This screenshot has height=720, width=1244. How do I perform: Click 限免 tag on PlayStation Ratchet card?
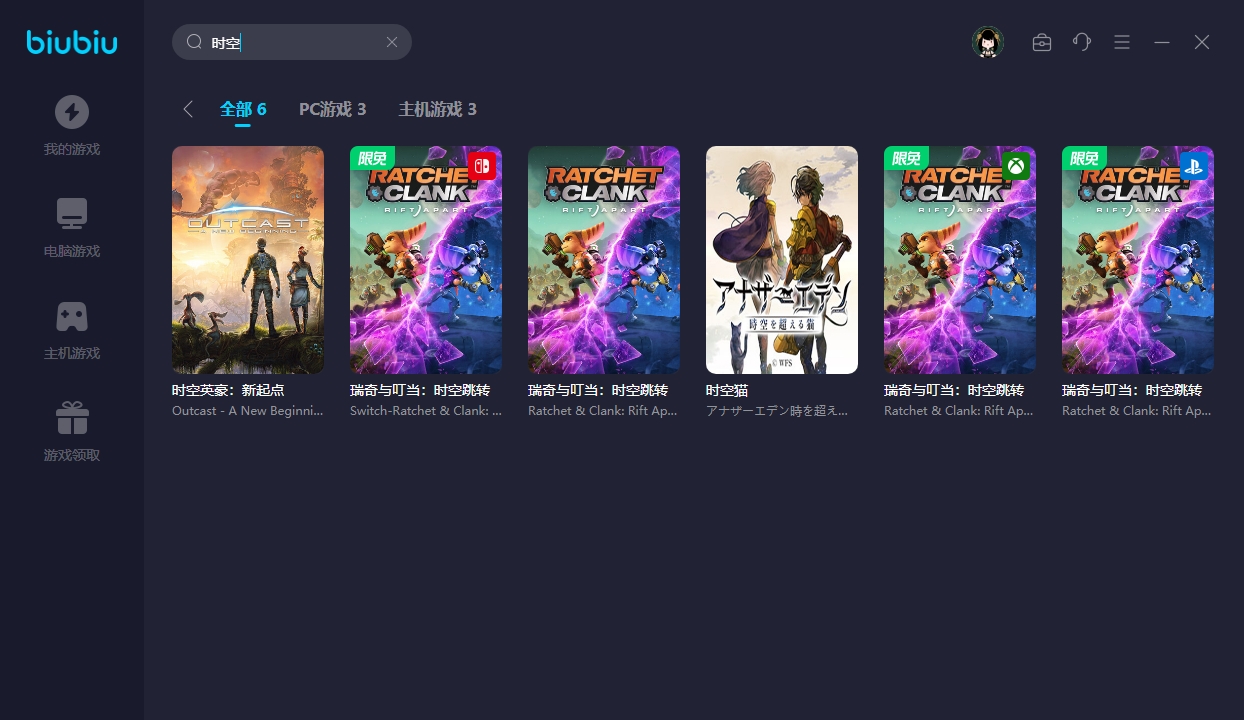[x=1084, y=158]
